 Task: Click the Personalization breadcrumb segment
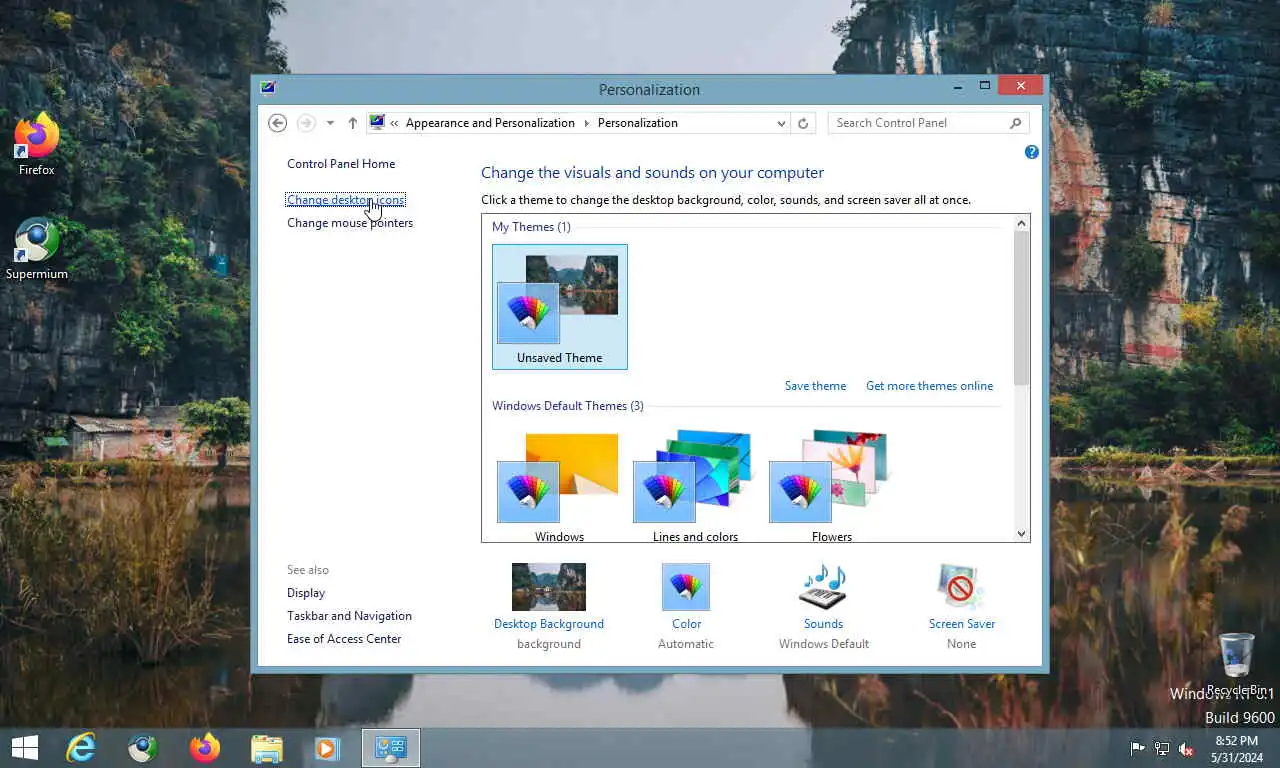click(x=638, y=123)
